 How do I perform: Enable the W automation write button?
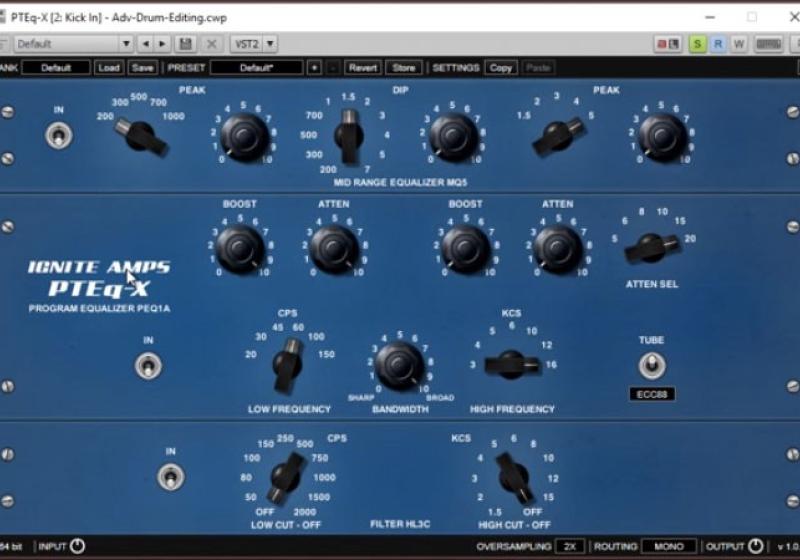739,44
